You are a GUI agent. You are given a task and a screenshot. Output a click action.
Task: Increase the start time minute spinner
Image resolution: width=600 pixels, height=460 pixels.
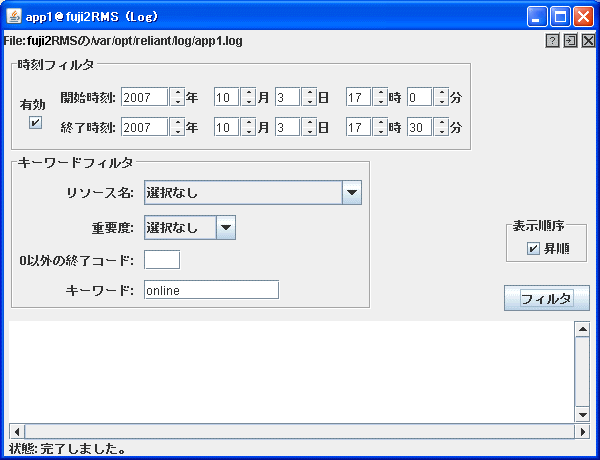coord(442,92)
